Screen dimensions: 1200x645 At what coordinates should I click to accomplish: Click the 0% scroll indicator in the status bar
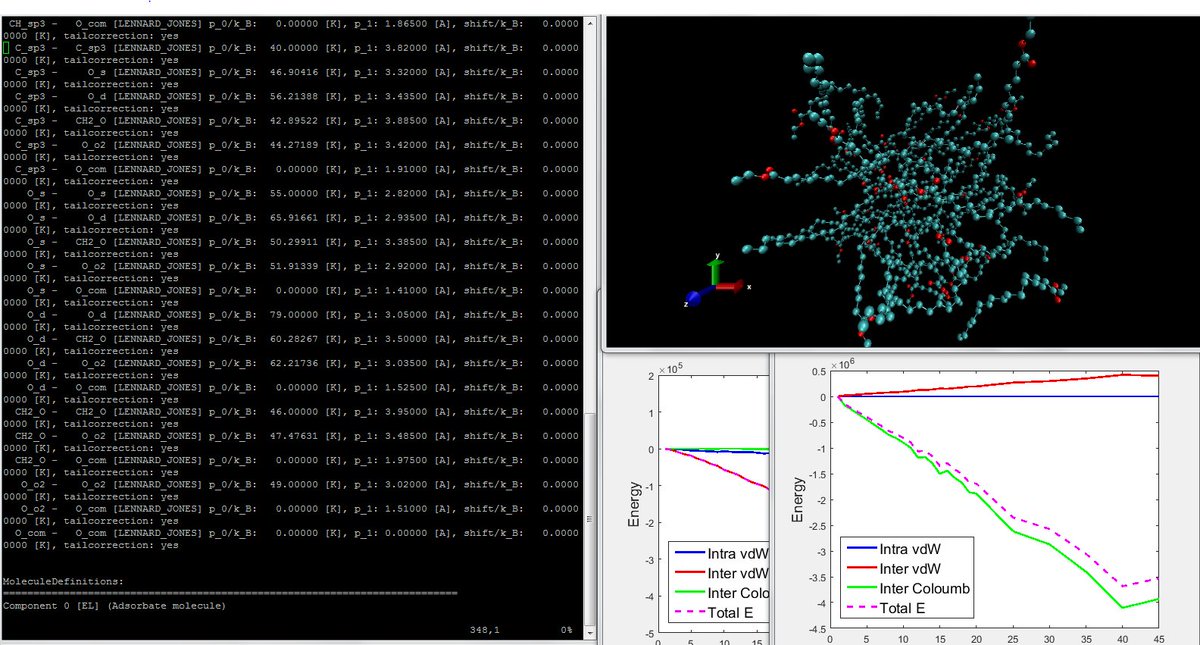(565, 630)
